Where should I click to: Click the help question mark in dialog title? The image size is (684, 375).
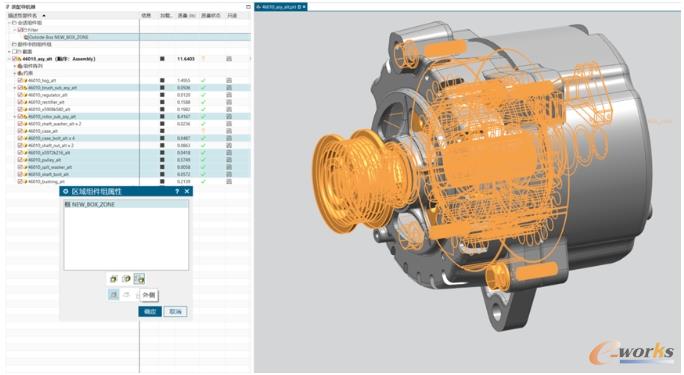(x=177, y=191)
